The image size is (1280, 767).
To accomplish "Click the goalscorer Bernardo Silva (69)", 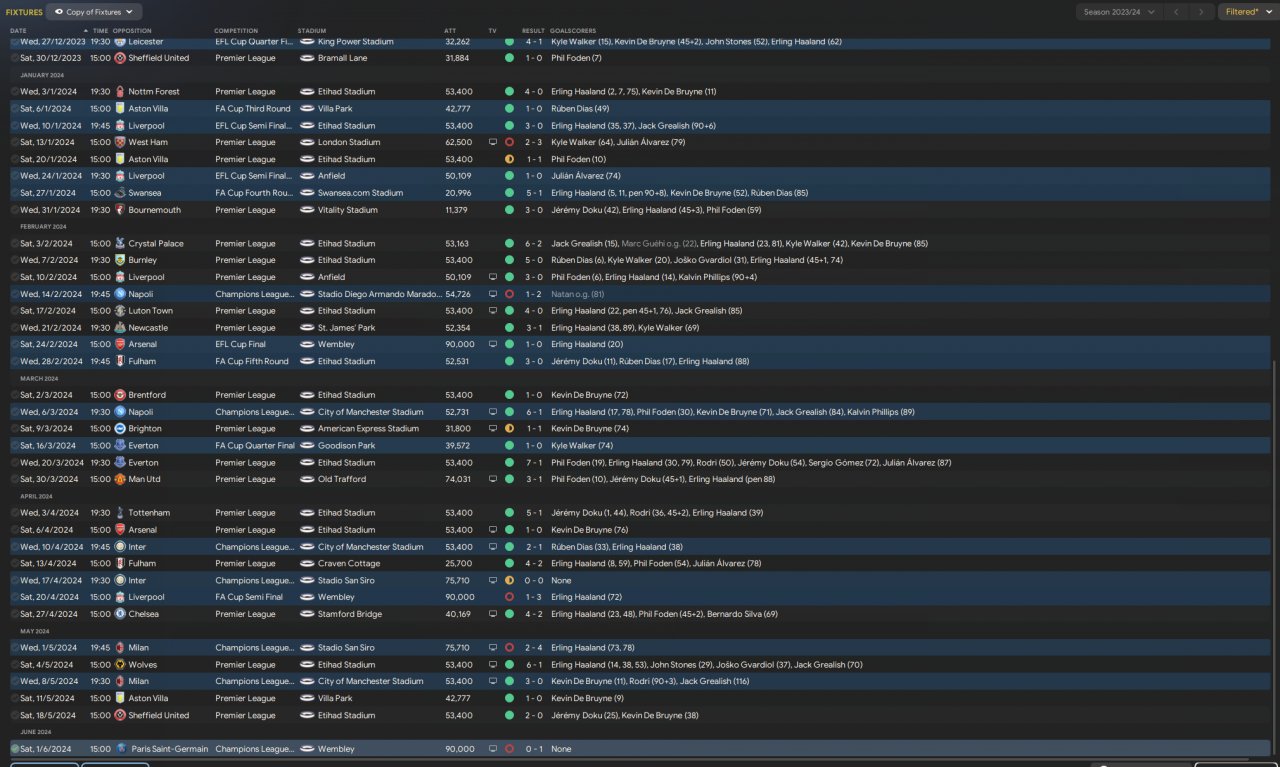I will [x=743, y=614].
